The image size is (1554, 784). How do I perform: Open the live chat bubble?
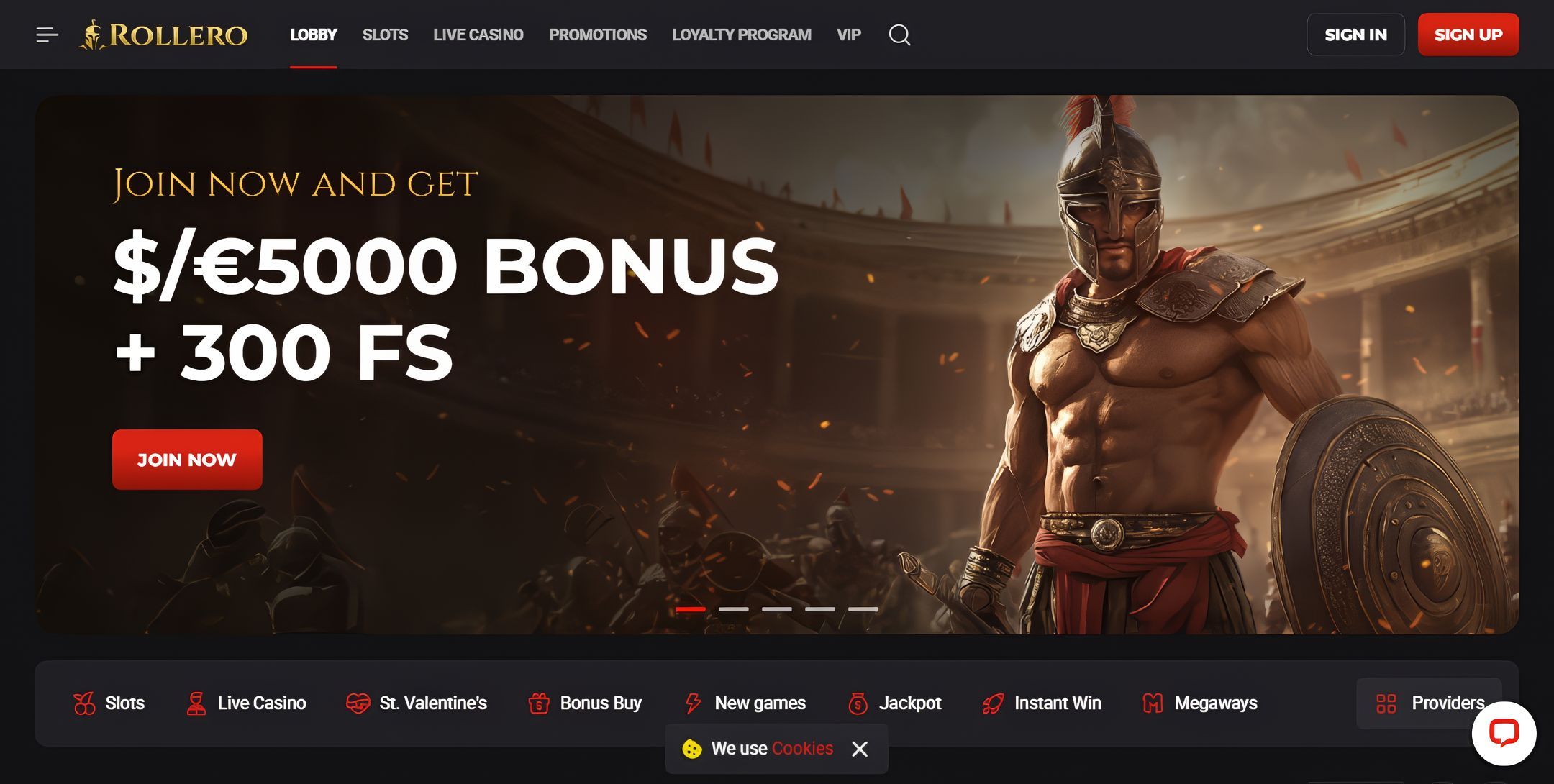pyautogui.click(x=1504, y=733)
